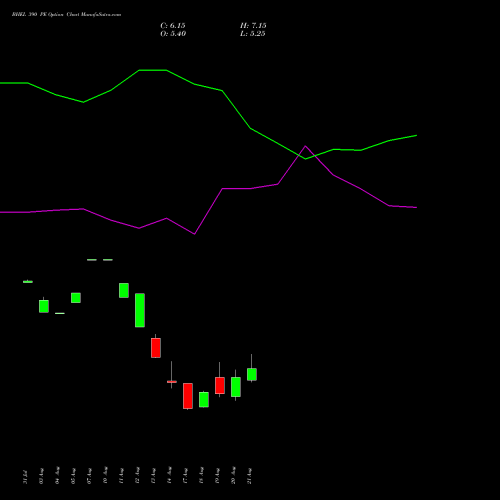Click the 04 Aug date label
This screenshot has height=500, width=500.
[x=57, y=475]
